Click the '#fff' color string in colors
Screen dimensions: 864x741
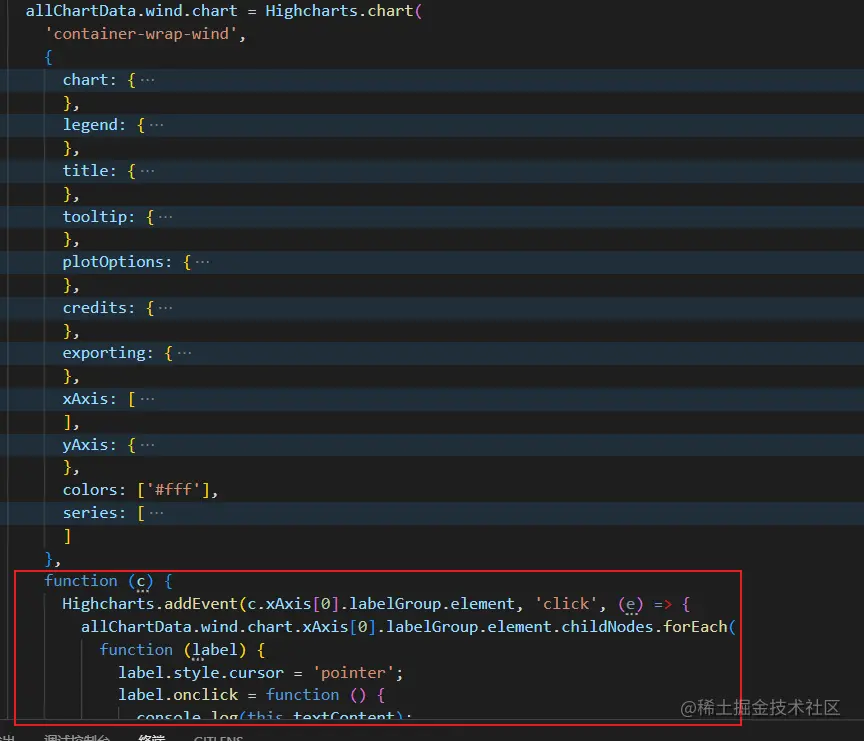tap(174, 490)
